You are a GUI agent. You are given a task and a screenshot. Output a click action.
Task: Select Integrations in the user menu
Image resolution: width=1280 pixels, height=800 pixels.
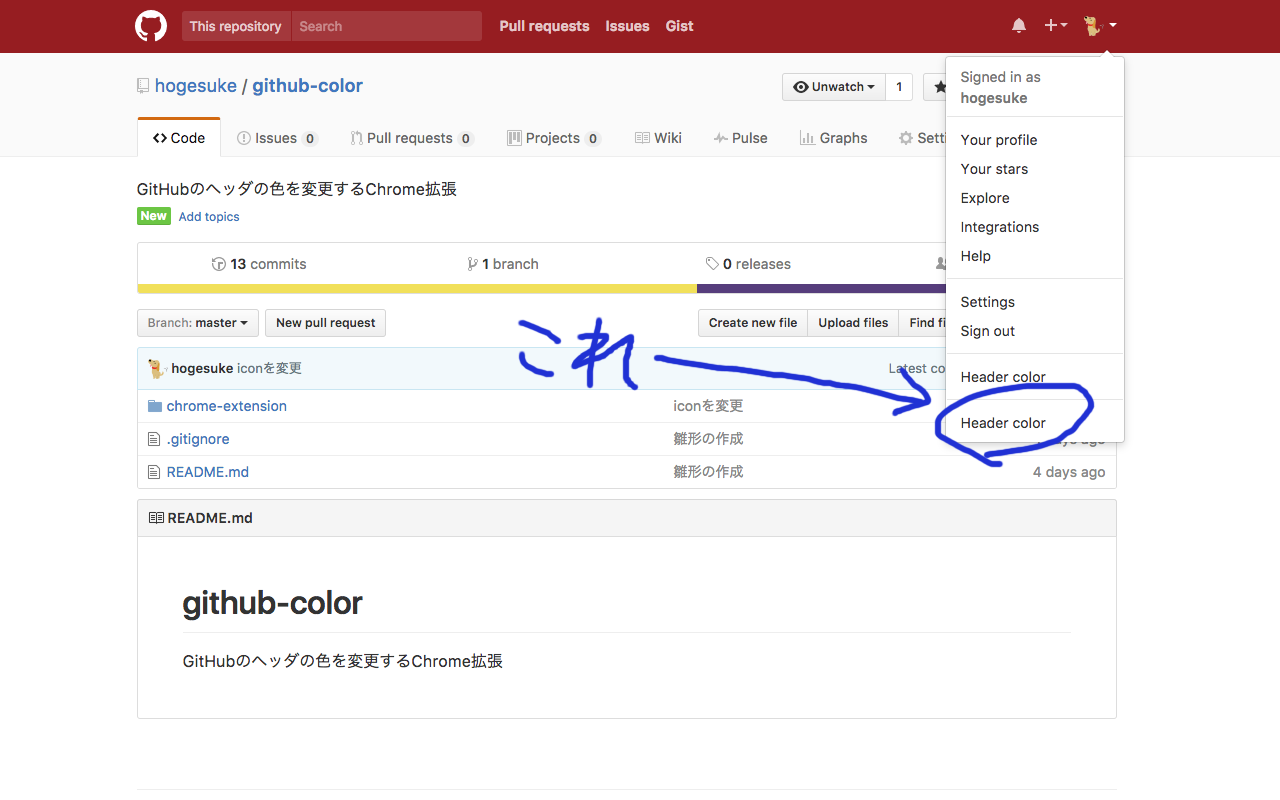pos(1035,227)
